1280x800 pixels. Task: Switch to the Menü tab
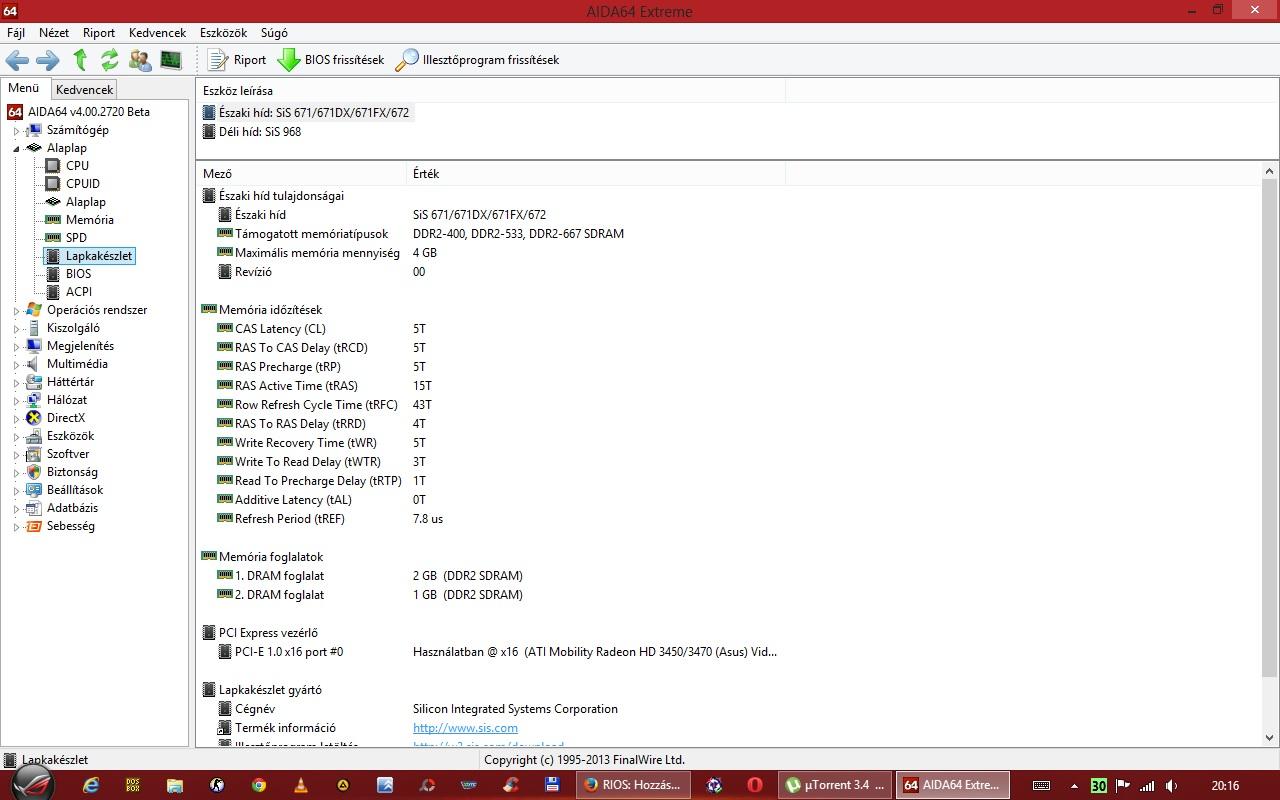pyautogui.click(x=24, y=88)
